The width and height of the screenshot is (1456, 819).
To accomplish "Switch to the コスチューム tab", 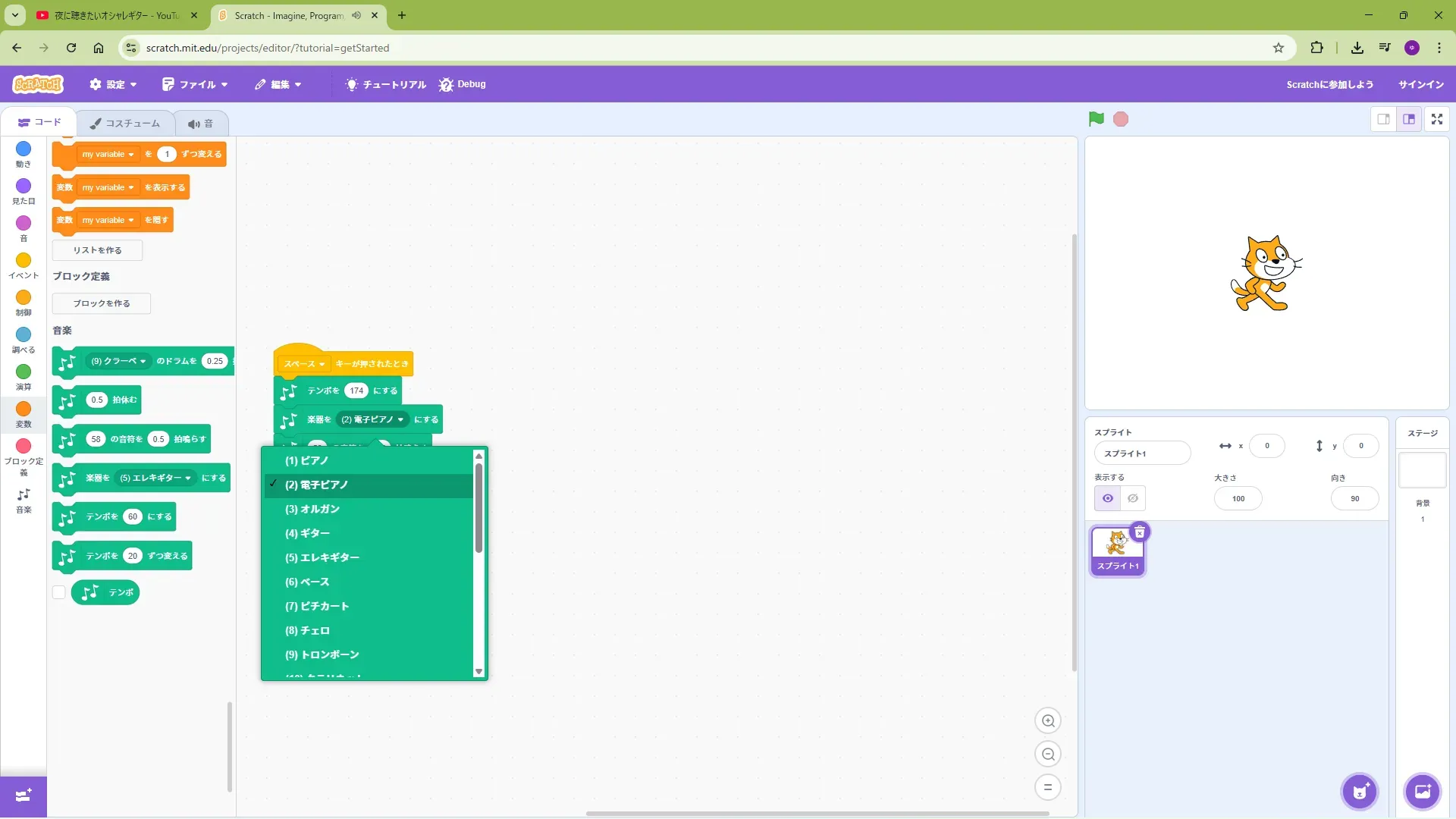I will click(125, 123).
